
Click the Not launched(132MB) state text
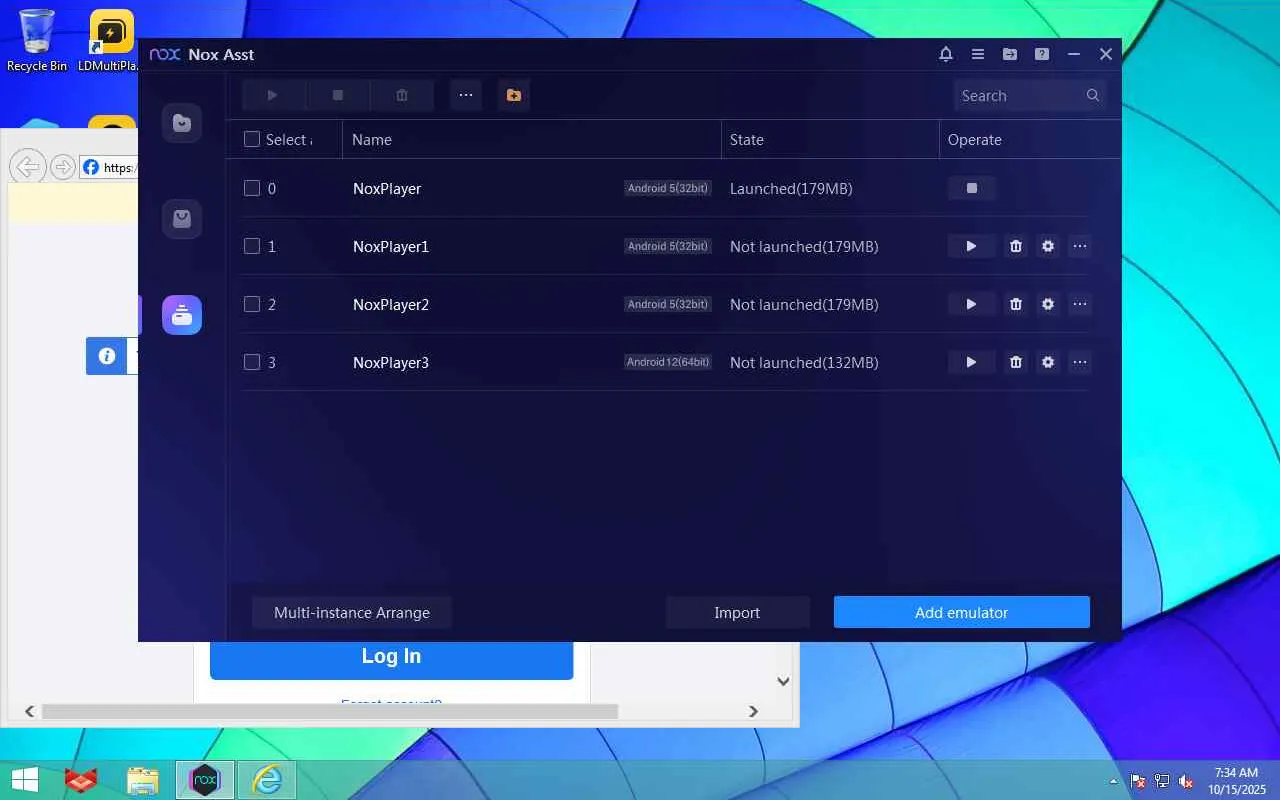(x=804, y=362)
